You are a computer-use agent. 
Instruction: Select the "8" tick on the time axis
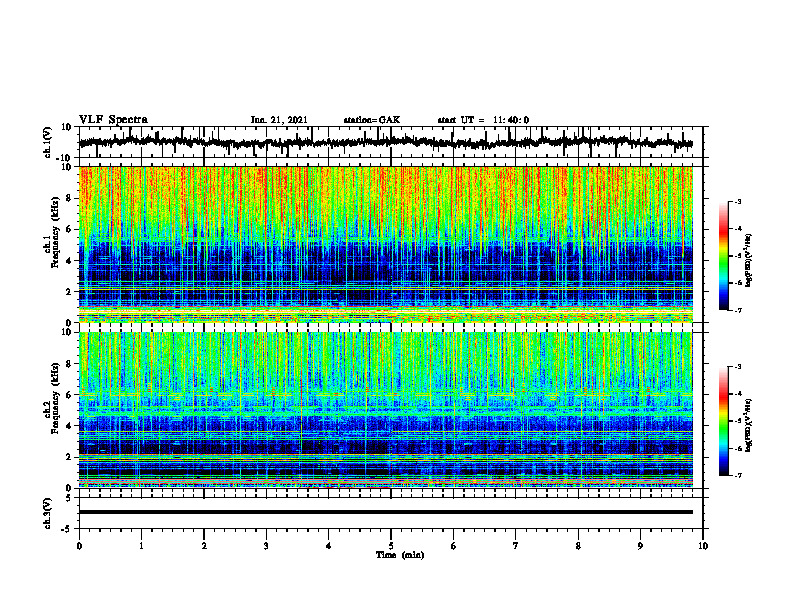[x=578, y=546]
